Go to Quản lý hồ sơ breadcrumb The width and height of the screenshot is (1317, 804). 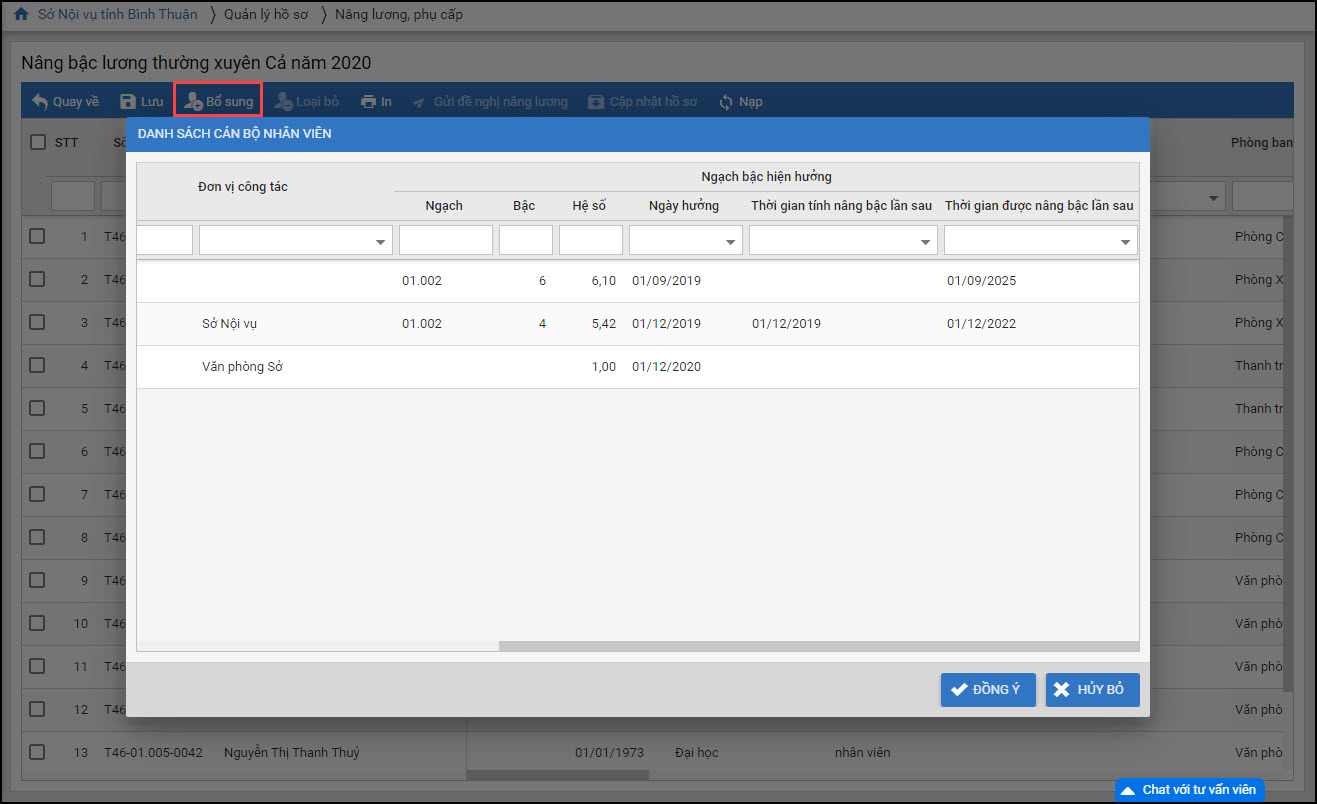265,15
